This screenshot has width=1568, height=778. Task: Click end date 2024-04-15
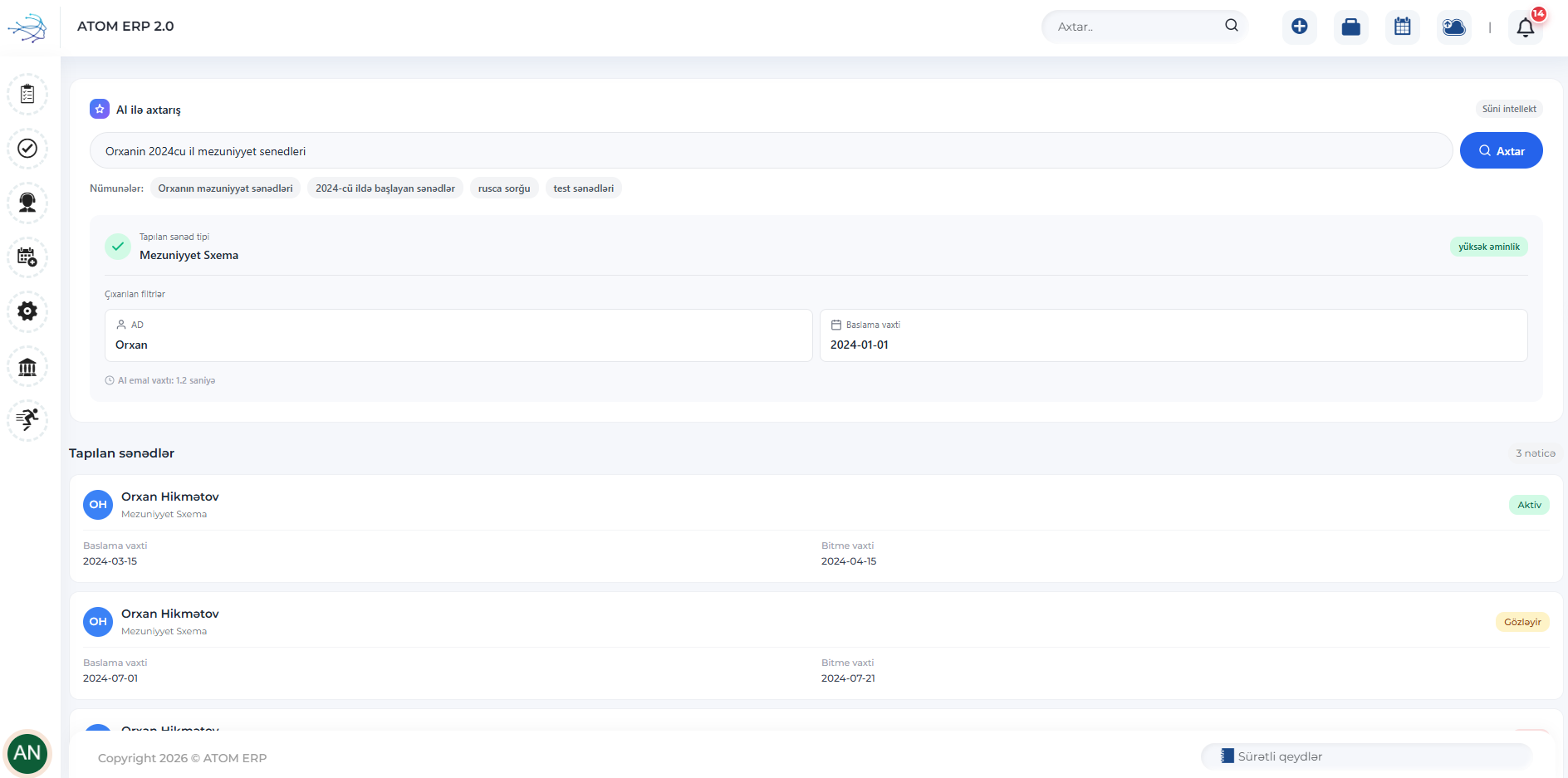[849, 561]
